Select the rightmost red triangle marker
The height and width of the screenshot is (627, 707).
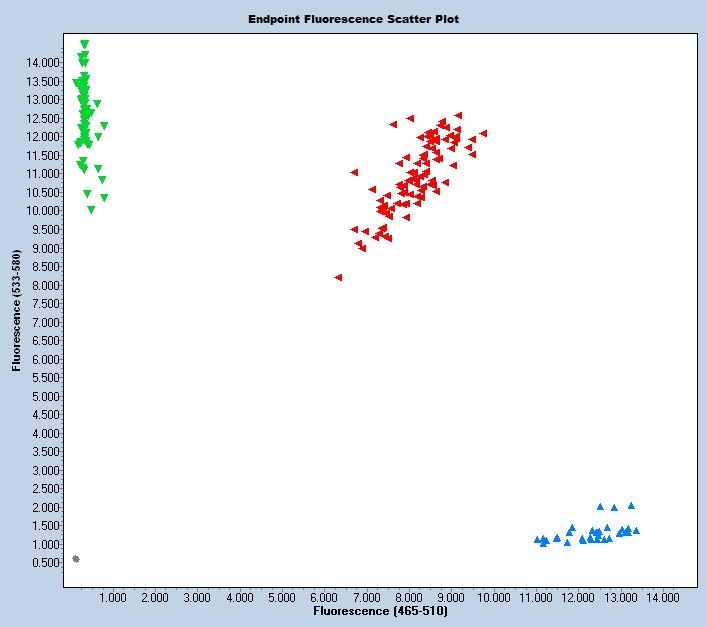[483, 133]
